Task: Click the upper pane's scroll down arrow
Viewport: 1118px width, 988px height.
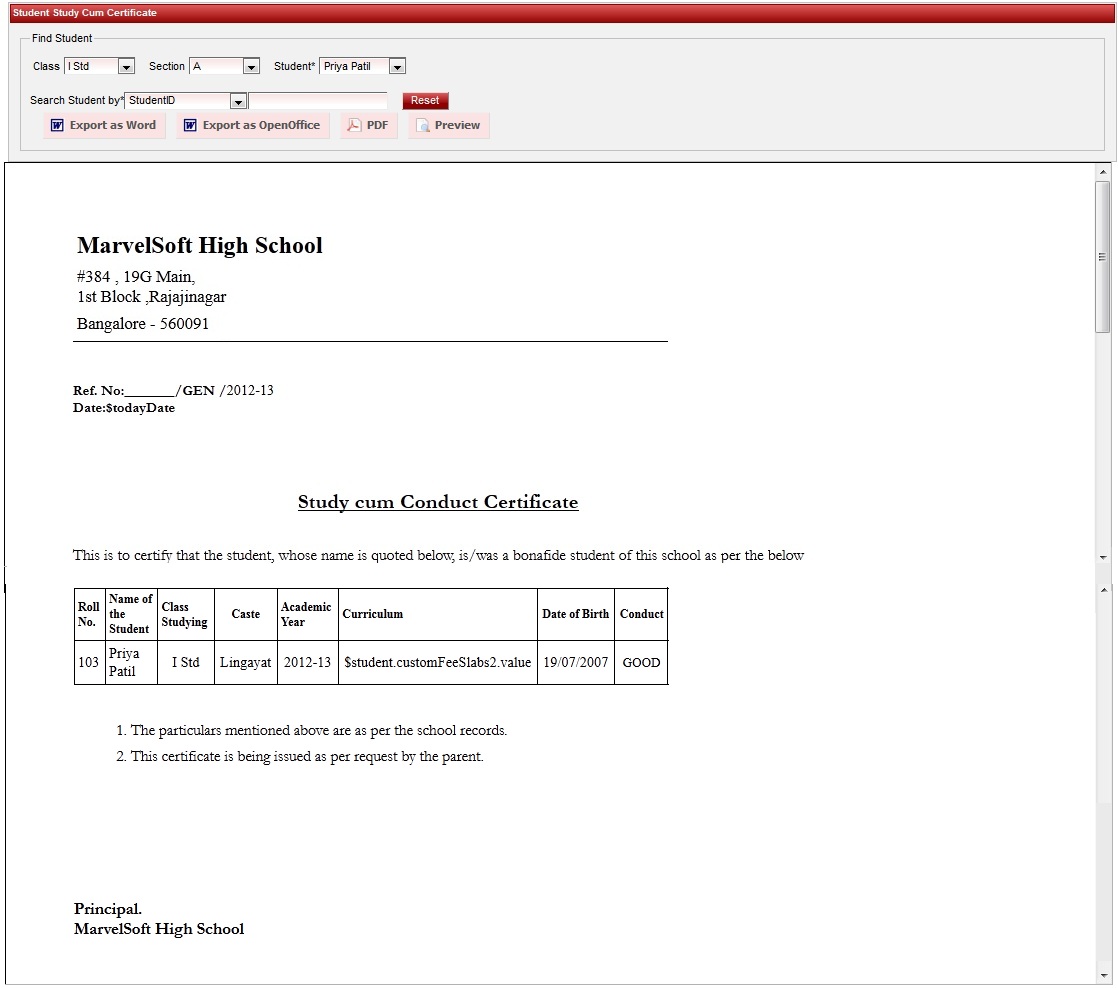Action: [x=1103, y=557]
